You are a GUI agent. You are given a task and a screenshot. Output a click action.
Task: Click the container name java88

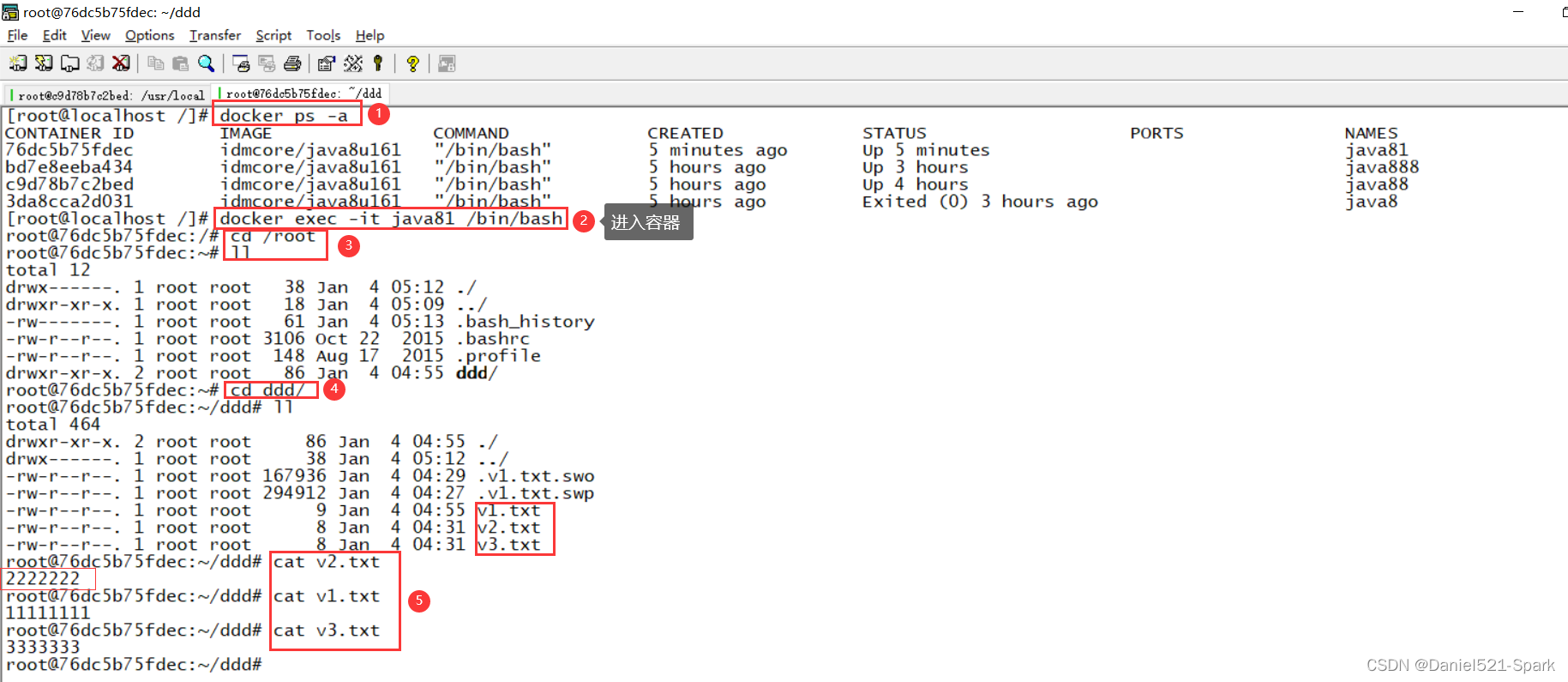click(1377, 184)
